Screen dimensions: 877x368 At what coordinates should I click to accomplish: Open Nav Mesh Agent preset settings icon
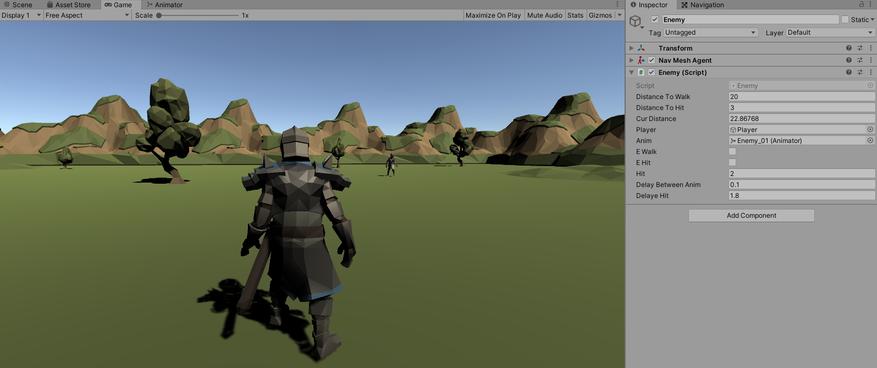(860, 60)
